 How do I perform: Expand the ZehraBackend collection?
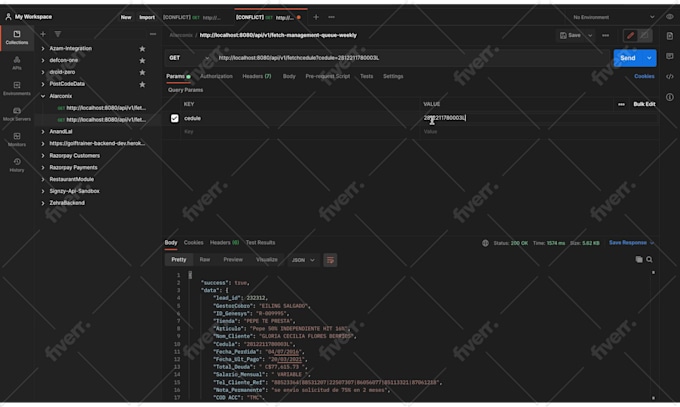pos(43,203)
